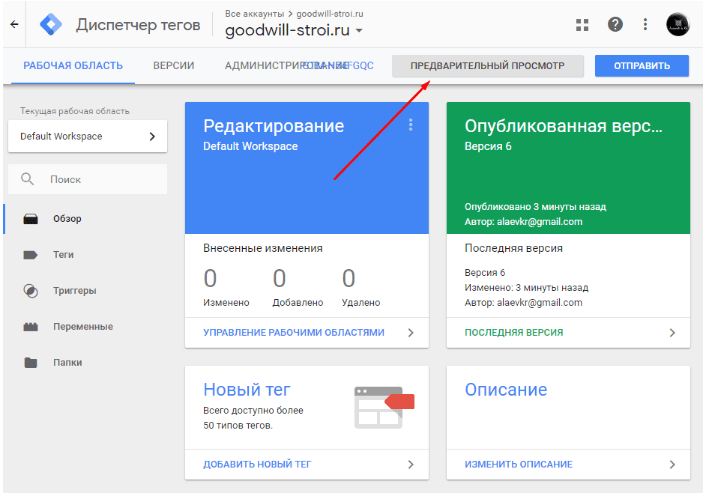Viewport: 705px width, 495px height.
Task: Click the Предварительный просмотр button
Action: pos(488,66)
